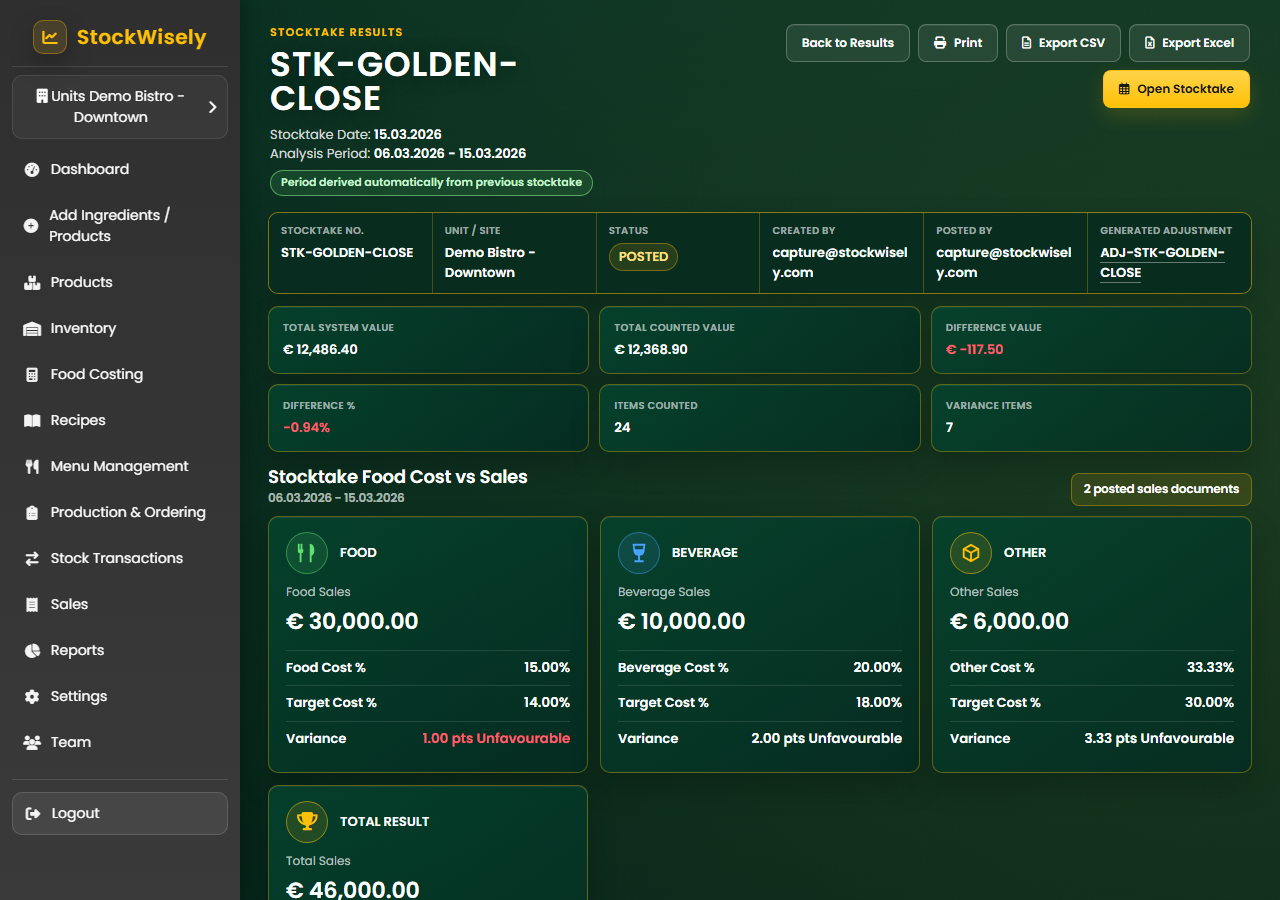Click the STK-GOLDEN-CLOSE page heading
Screen dimensions: 1280x900
(394, 81)
